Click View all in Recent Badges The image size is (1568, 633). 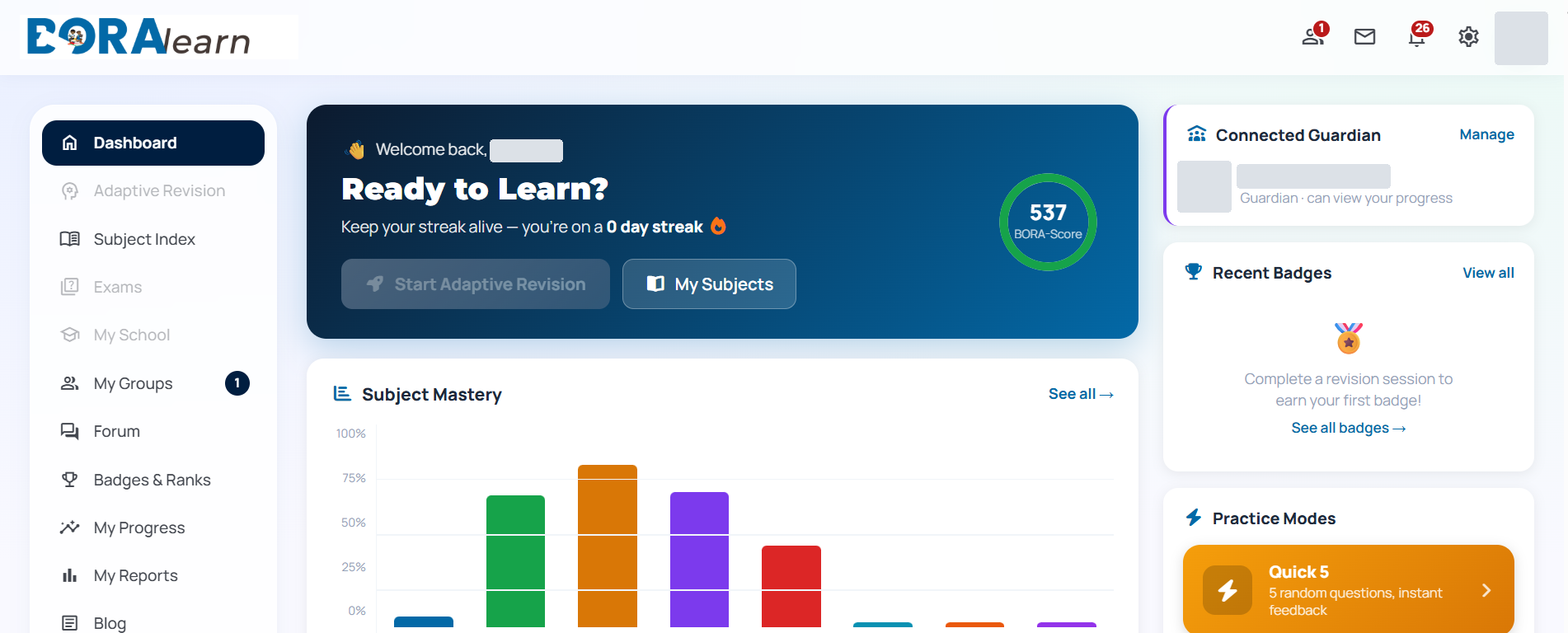click(1488, 273)
